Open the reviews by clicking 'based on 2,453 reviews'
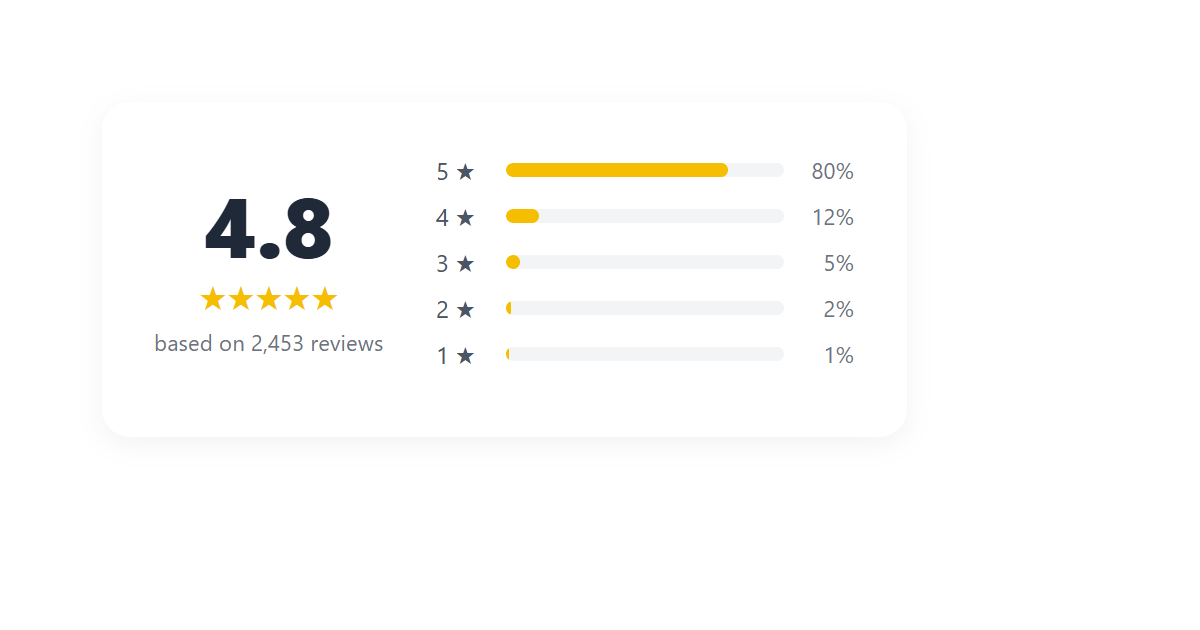Screen dimensions: 1200x630 click(x=268, y=343)
